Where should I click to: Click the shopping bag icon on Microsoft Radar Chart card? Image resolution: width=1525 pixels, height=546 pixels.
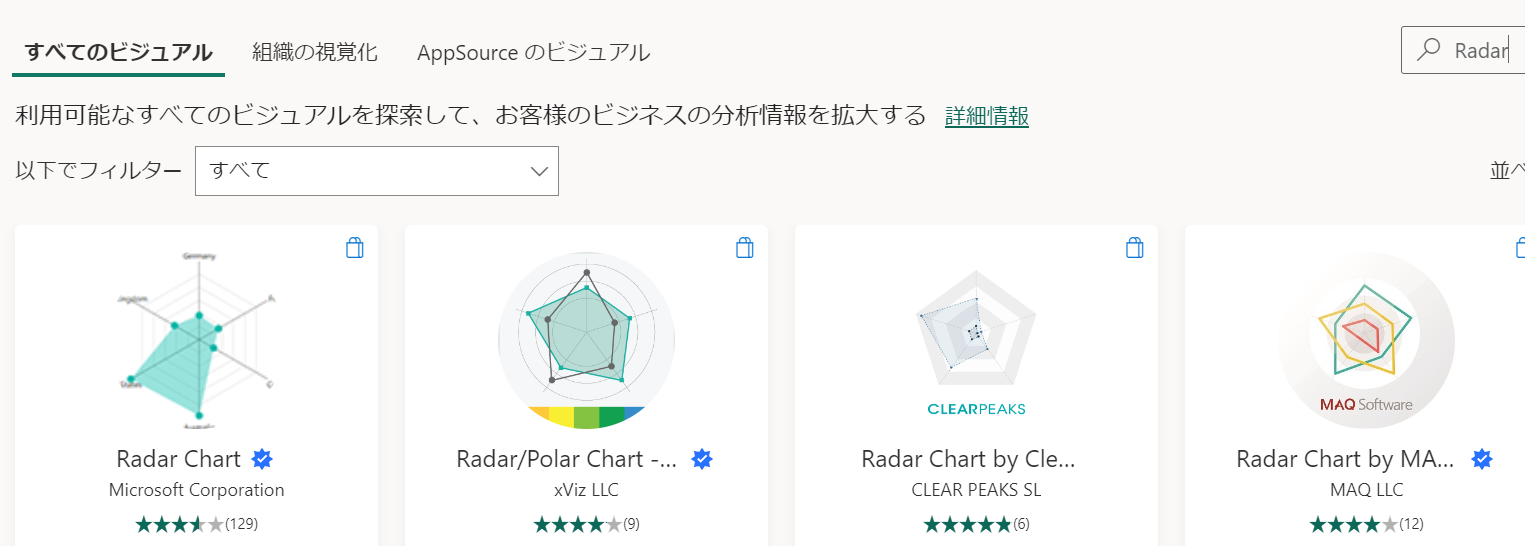(x=354, y=248)
